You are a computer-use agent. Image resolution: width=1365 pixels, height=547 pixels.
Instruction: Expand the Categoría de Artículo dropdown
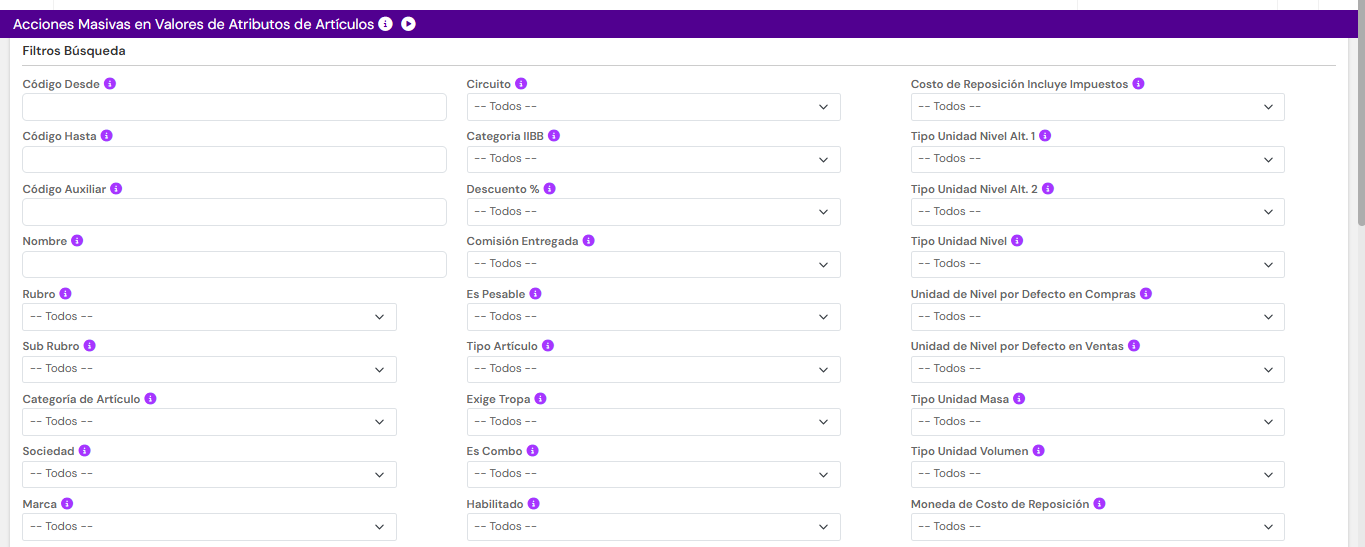click(x=209, y=422)
